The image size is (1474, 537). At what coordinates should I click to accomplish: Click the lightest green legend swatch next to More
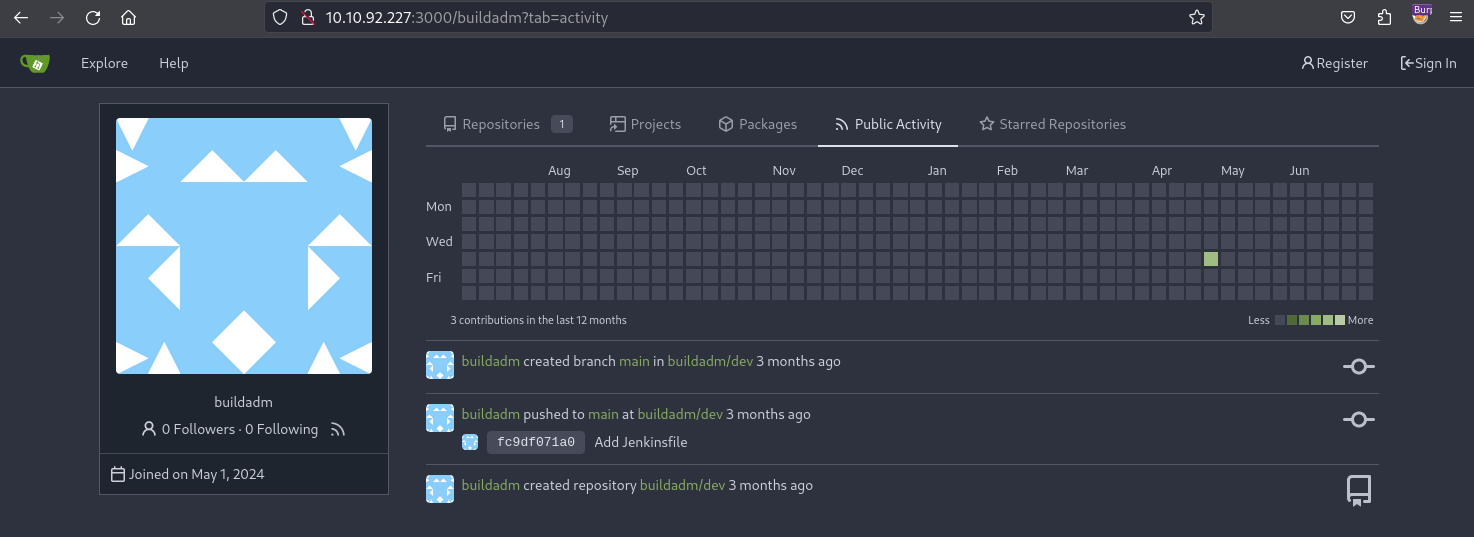pyautogui.click(x=1340, y=320)
